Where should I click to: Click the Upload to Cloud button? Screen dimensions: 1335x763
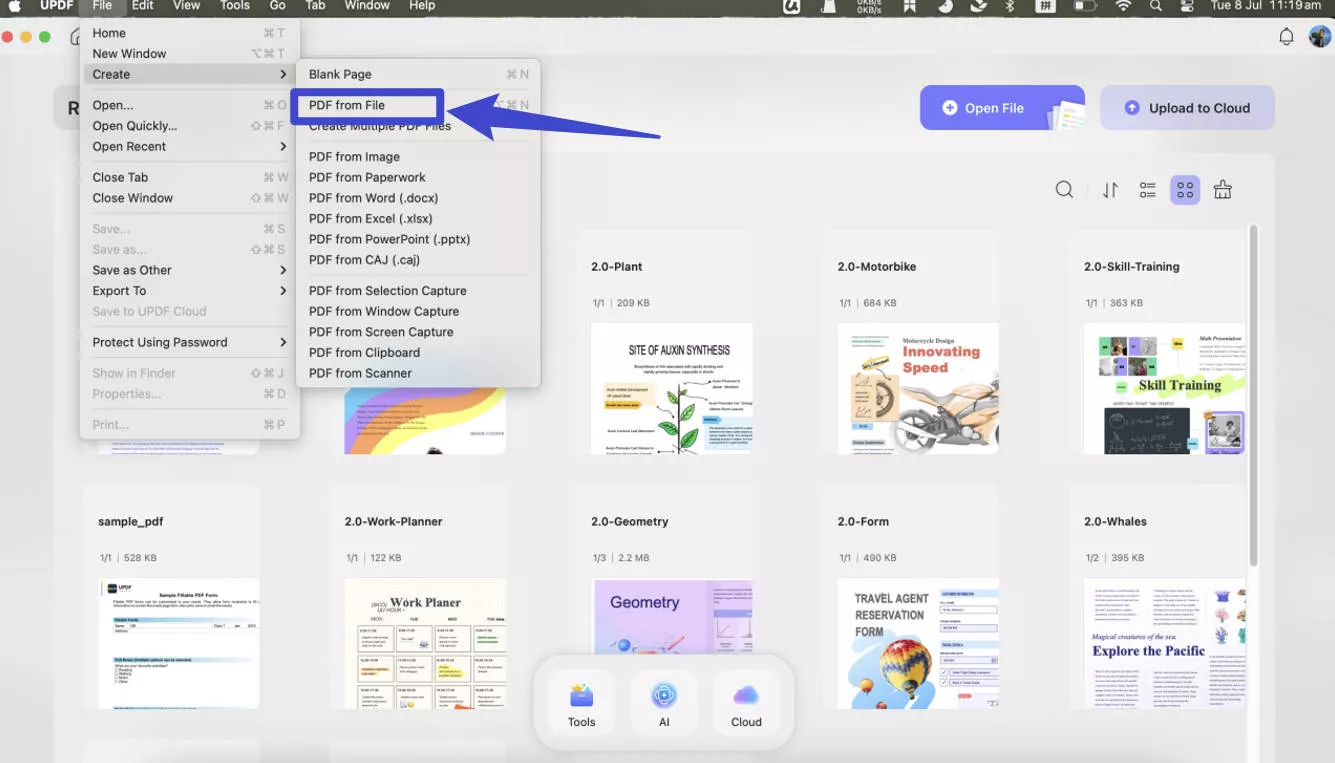coord(1187,108)
